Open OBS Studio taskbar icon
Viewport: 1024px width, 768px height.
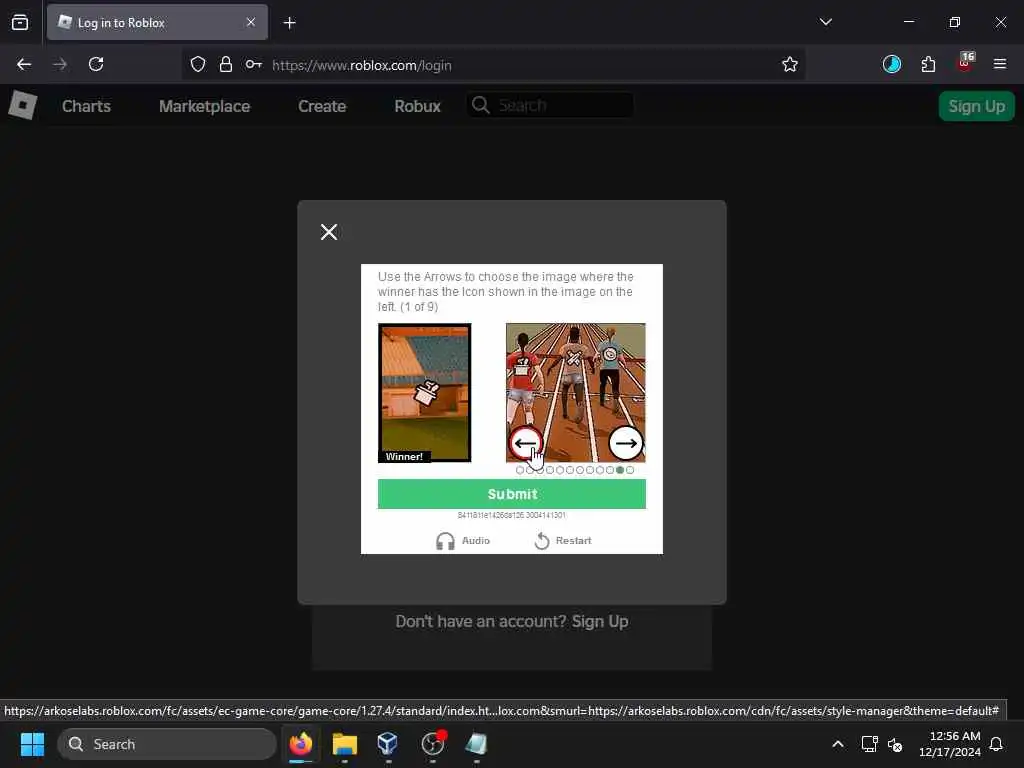[432, 744]
